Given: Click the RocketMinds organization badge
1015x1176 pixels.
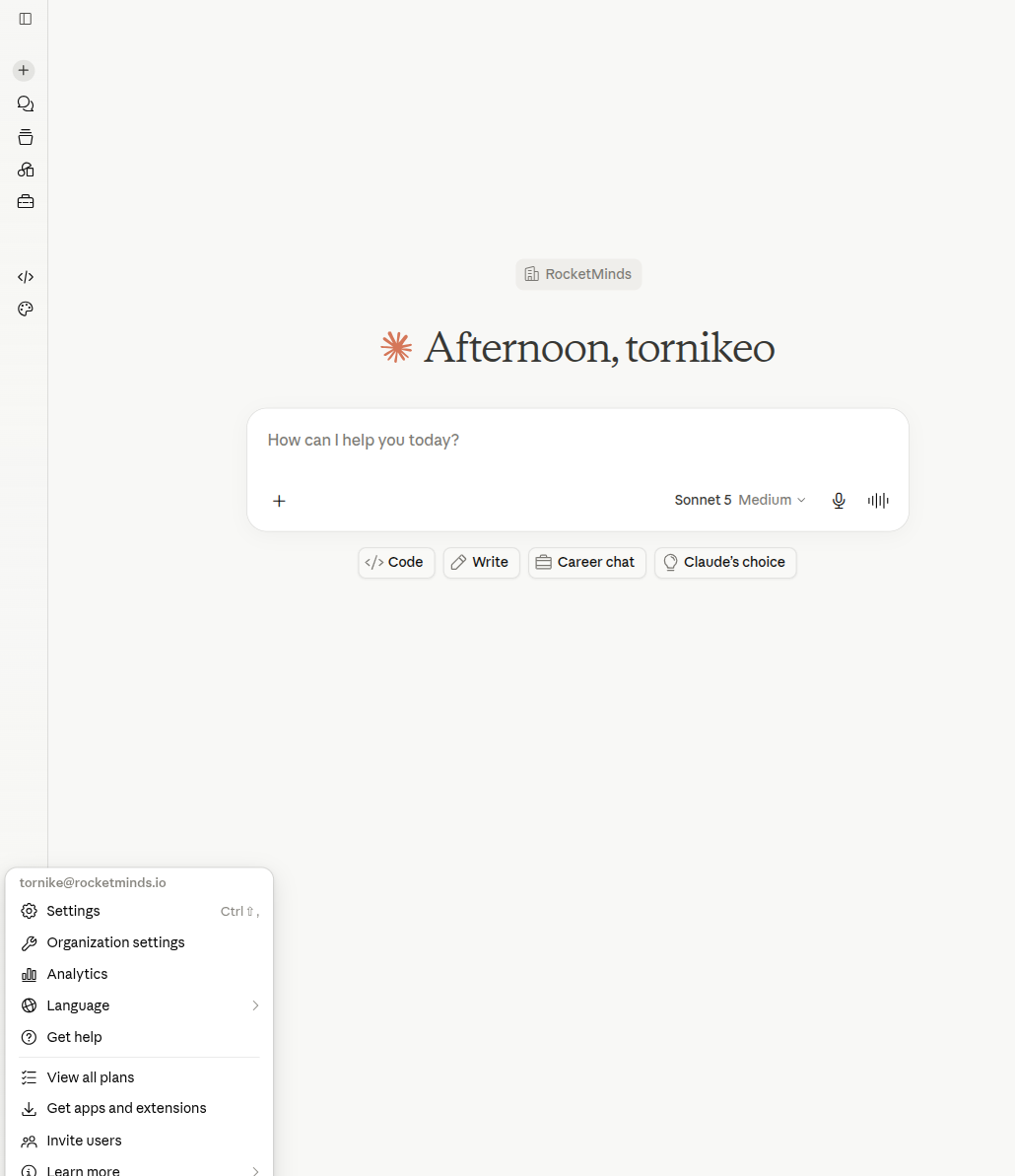Looking at the screenshot, I should (x=578, y=274).
